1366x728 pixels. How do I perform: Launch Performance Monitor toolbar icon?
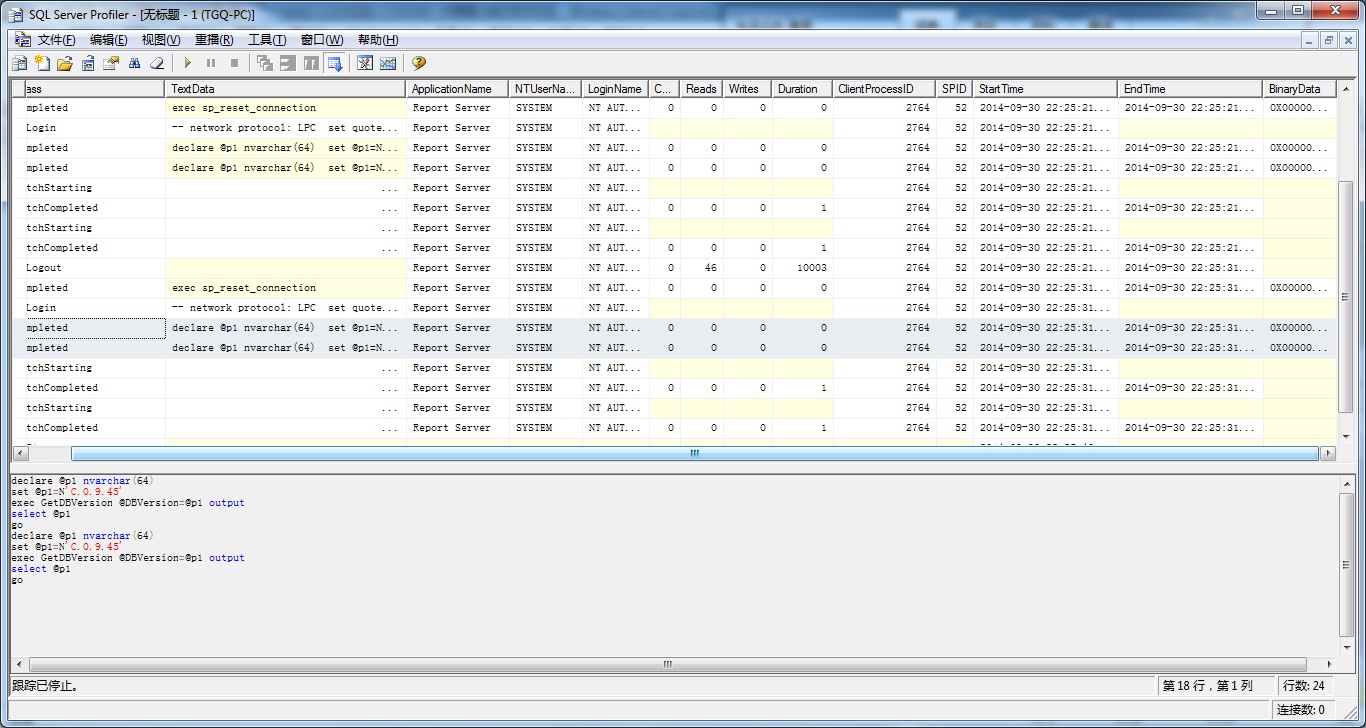click(x=388, y=63)
